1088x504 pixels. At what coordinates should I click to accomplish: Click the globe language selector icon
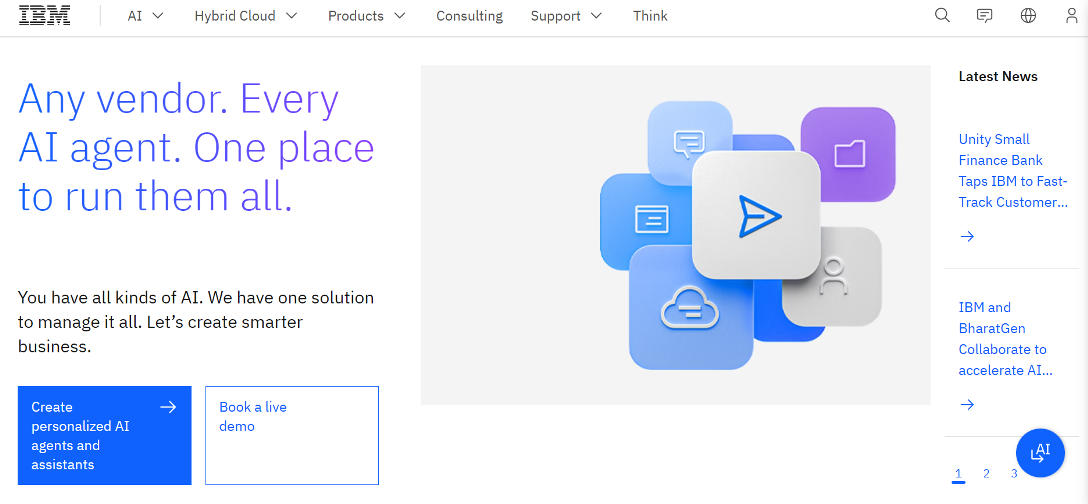coord(1028,16)
